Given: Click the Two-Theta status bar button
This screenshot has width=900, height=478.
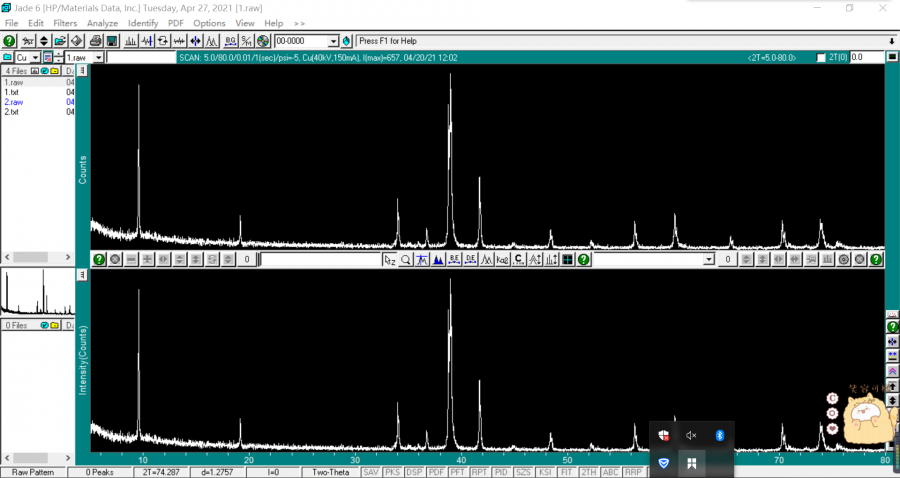Looking at the screenshot, I should point(331,472).
